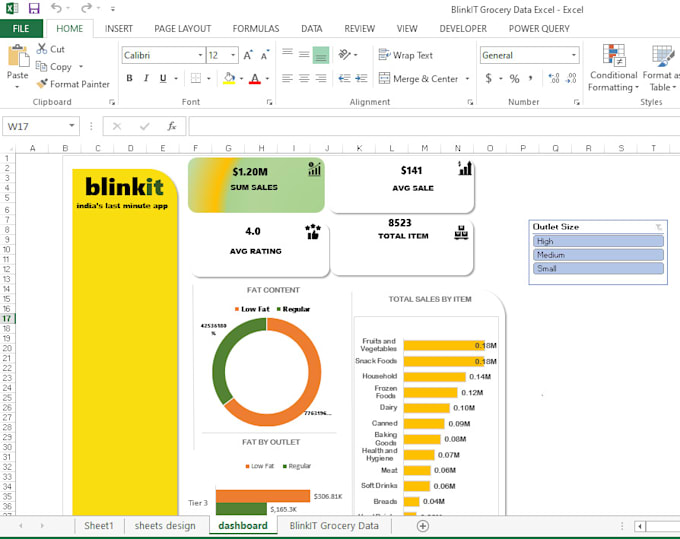The width and height of the screenshot is (680, 539).
Task: Paste clipboard contents
Action: (17, 62)
